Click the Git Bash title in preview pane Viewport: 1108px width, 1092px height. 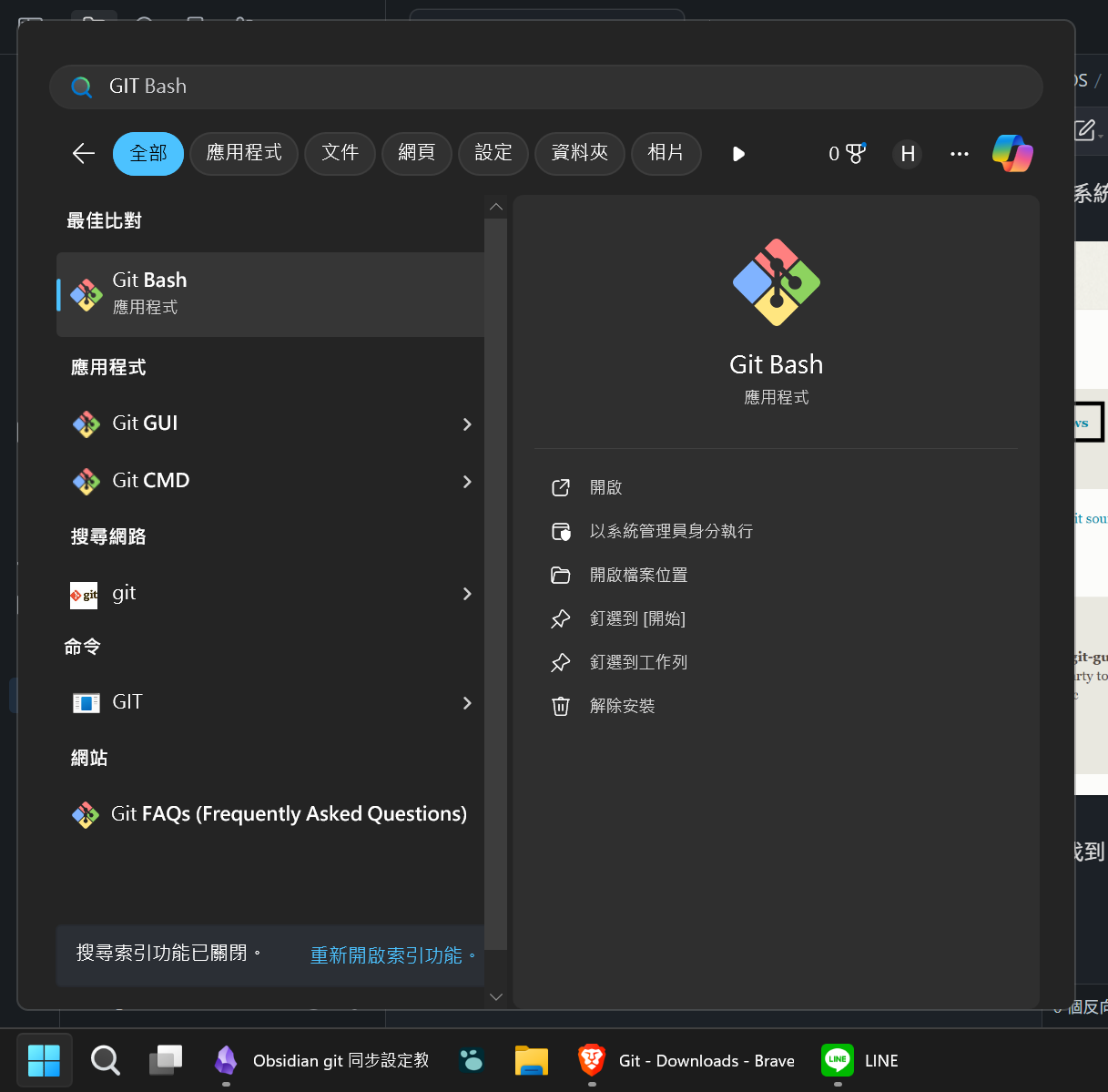click(x=777, y=365)
